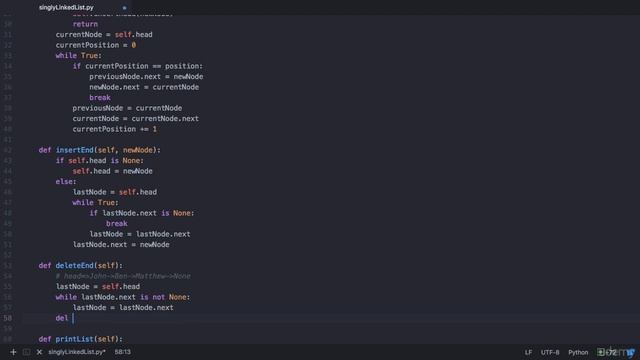The height and width of the screenshot is (360, 640).
Task: Click the 'previousNode = currentNode' line
Action: point(127,108)
